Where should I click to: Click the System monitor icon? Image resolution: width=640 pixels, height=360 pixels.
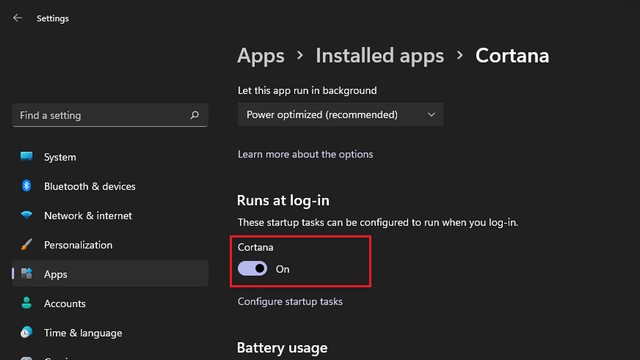(x=27, y=156)
